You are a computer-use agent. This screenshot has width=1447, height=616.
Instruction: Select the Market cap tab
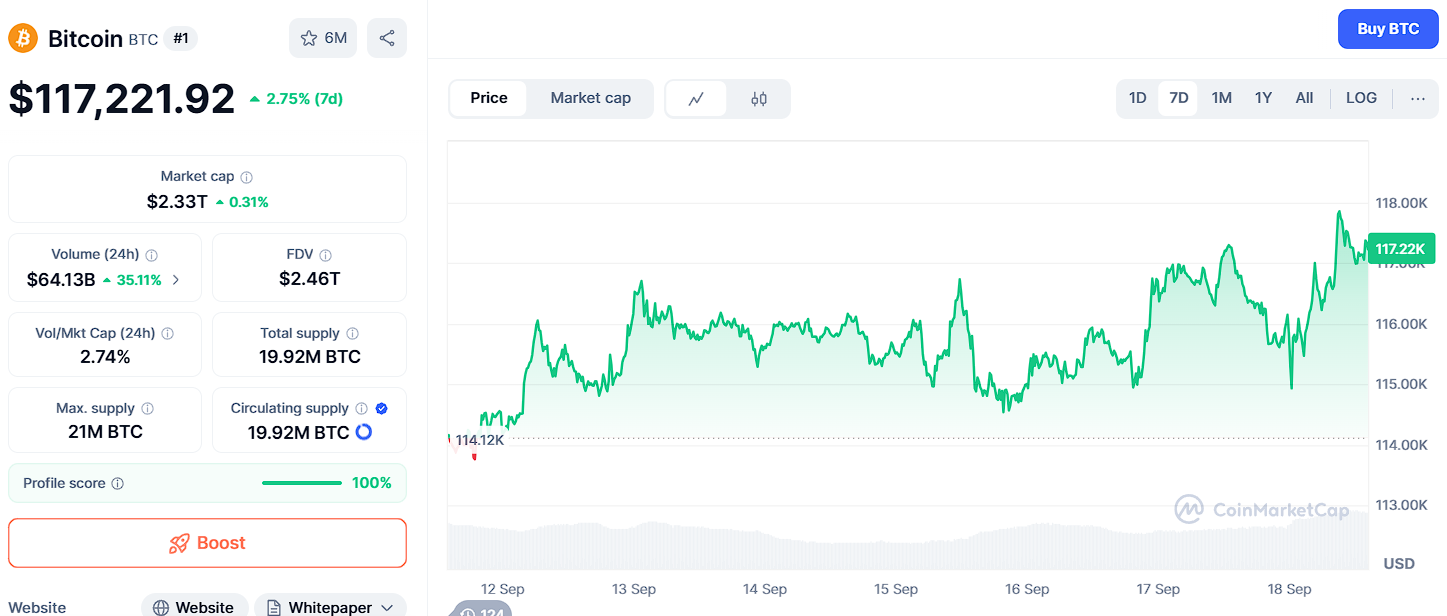pyautogui.click(x=591, y=98)
